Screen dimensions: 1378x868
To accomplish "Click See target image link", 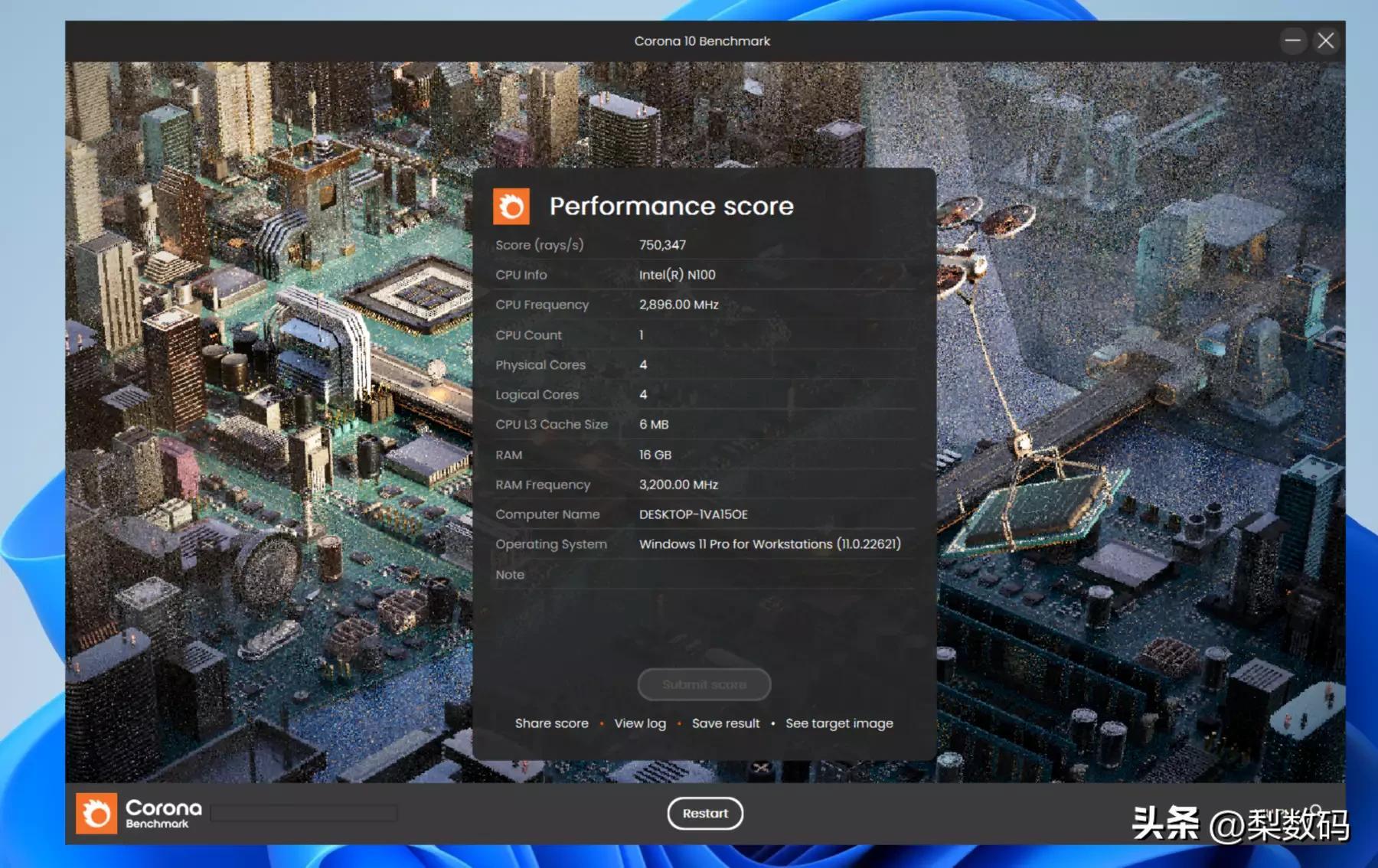I will [x=839, y=723].
